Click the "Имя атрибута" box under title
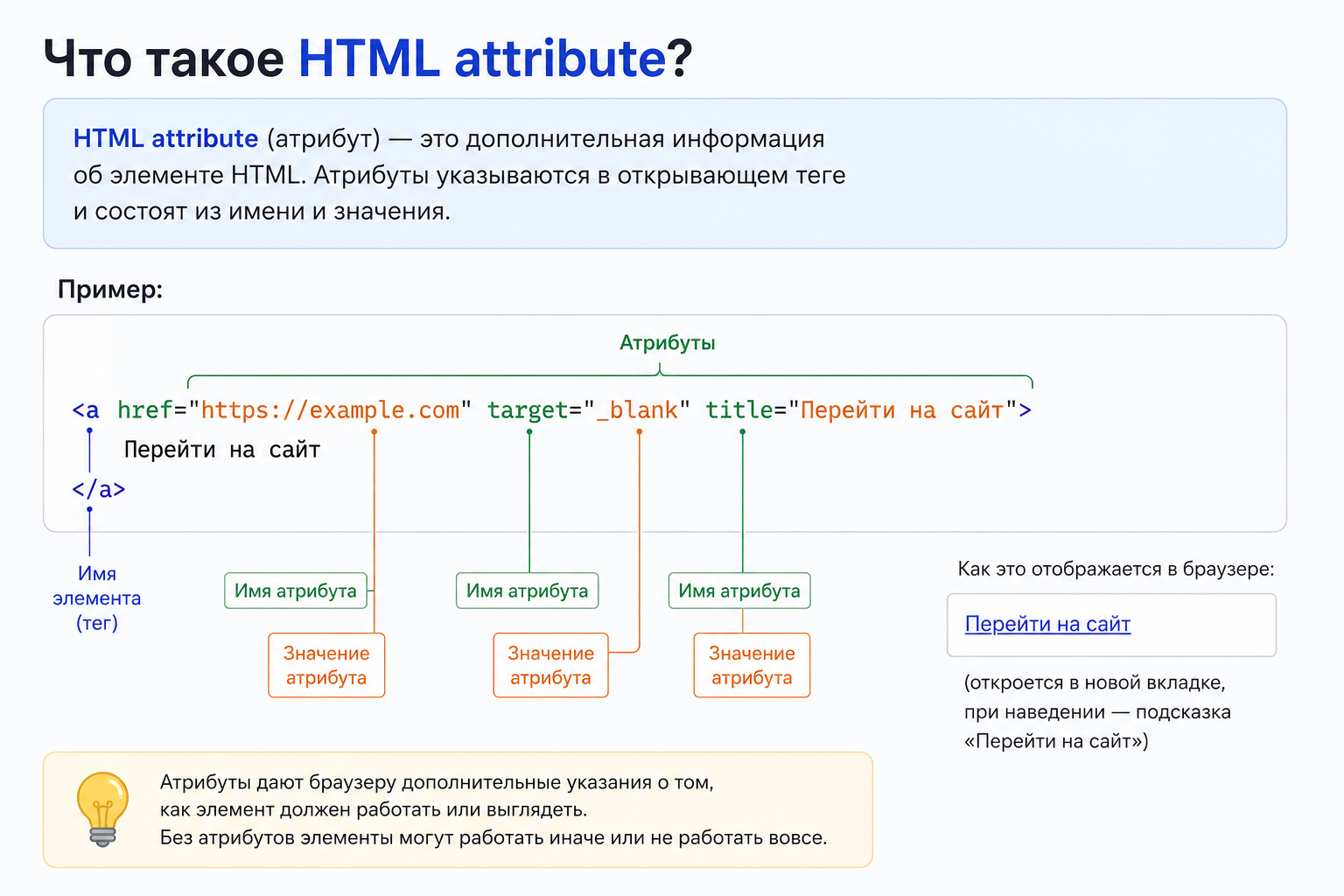This screenshot has height=896, width=1344. [739, 591]
